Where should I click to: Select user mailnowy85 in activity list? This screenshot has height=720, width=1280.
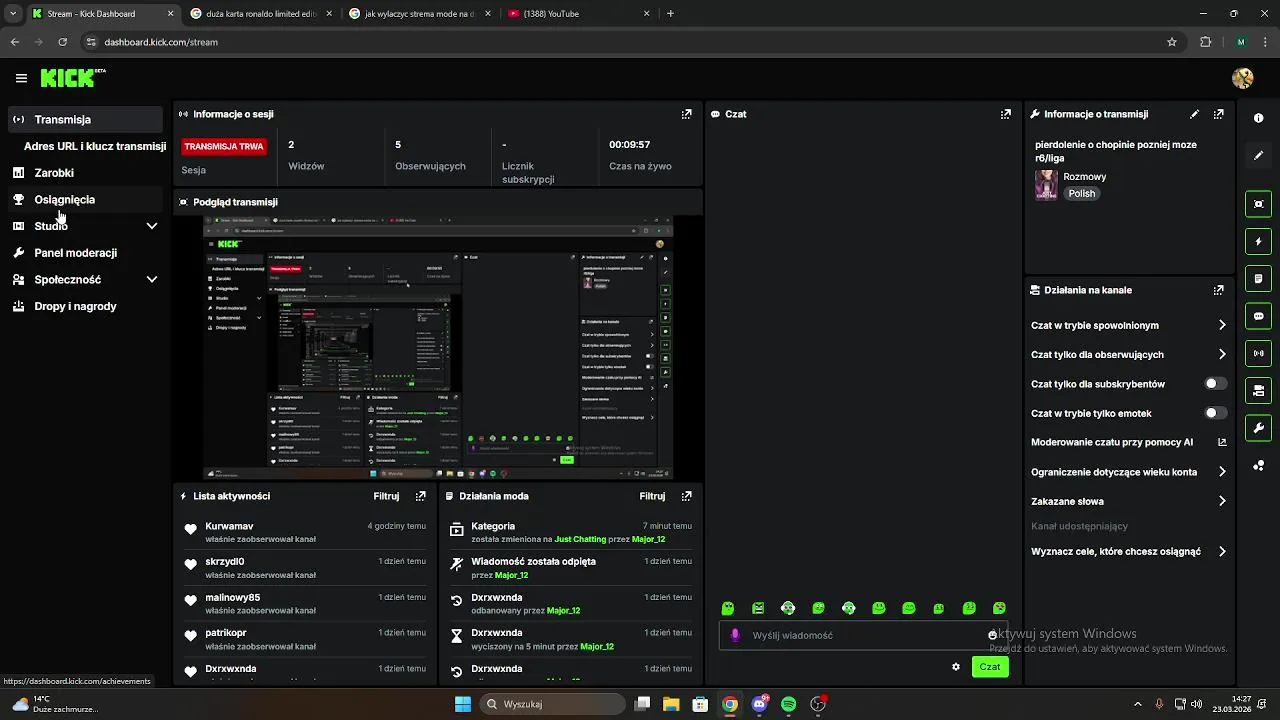pyautogui.click(x=232, y=597)
